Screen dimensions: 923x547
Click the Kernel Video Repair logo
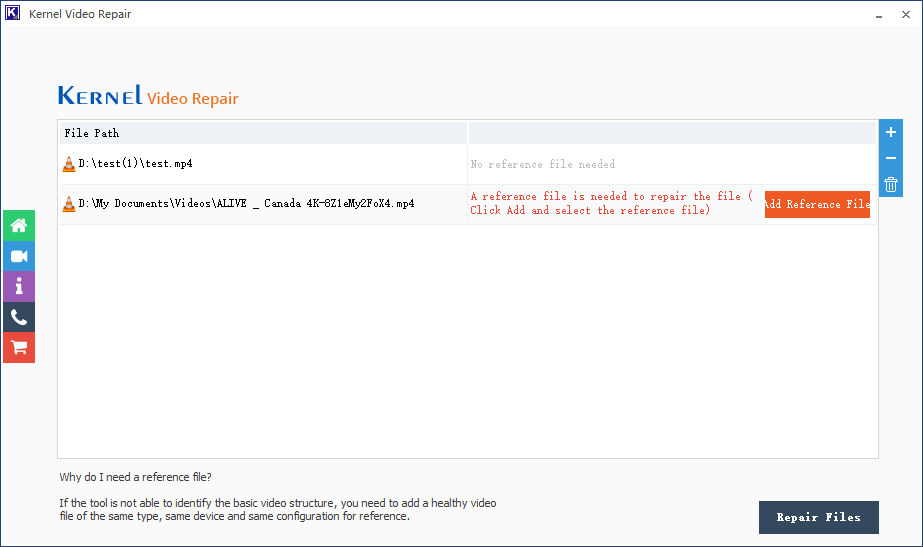point(148,96)
